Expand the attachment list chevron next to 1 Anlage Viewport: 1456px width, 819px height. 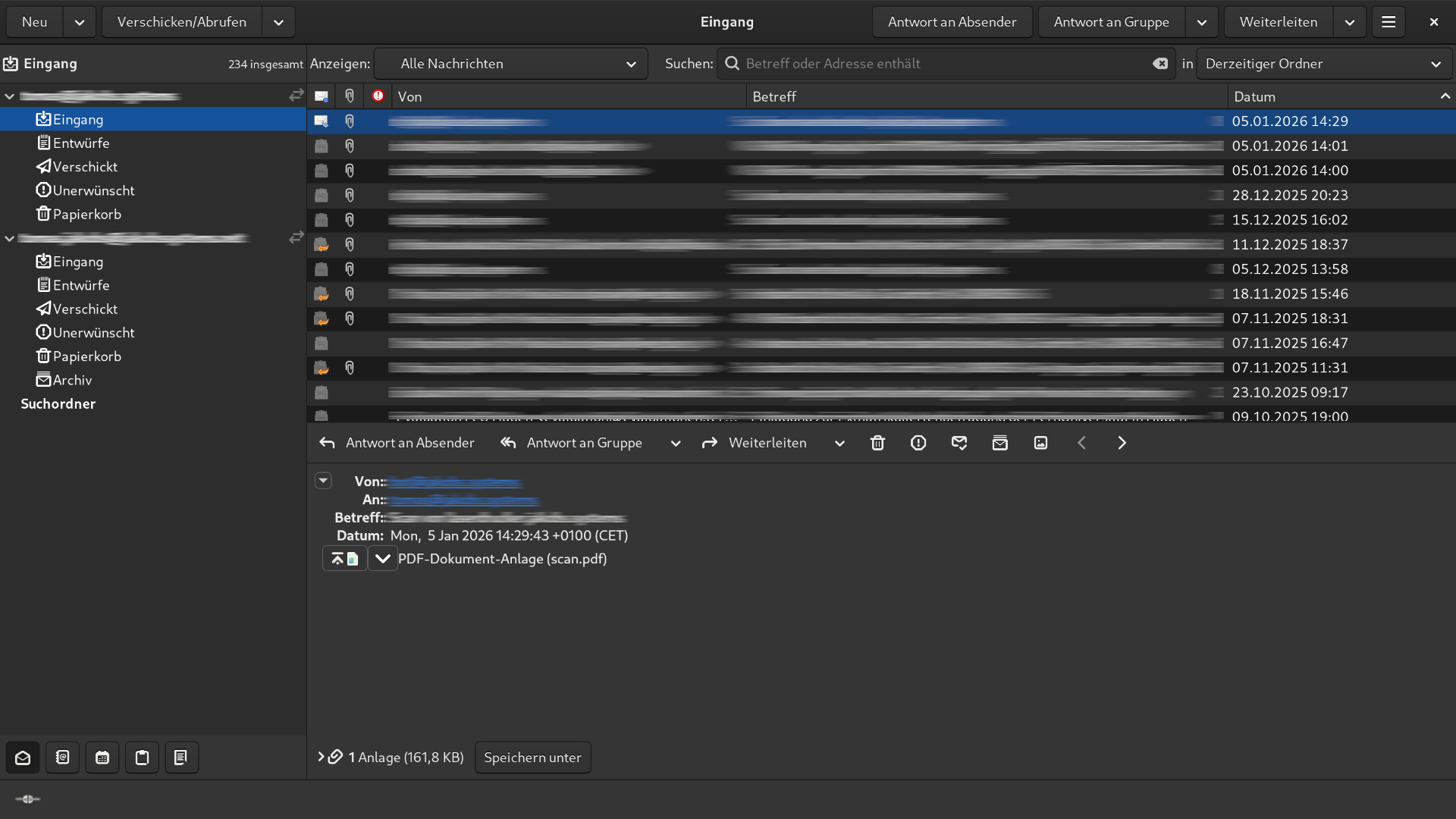click(321, 757)
